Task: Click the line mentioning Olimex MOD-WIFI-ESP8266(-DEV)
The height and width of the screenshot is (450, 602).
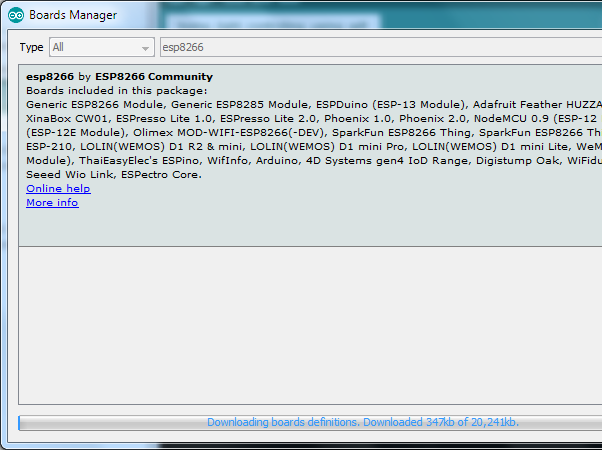Action: 314,132
